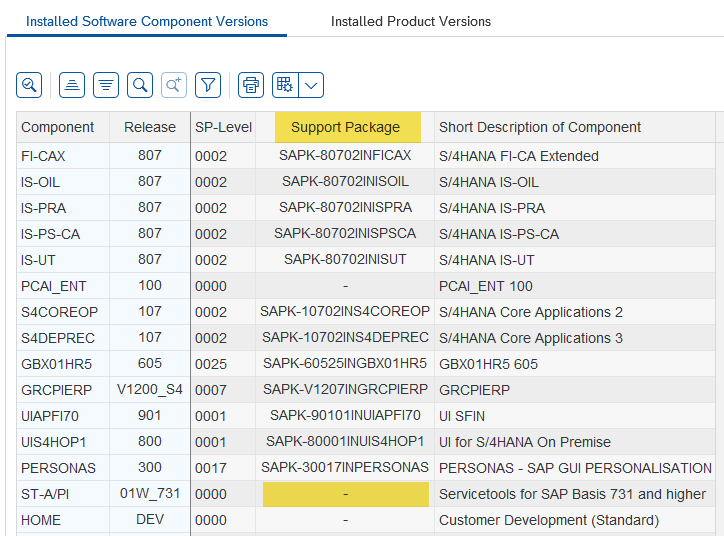Select the Release column header

(150, 127)
